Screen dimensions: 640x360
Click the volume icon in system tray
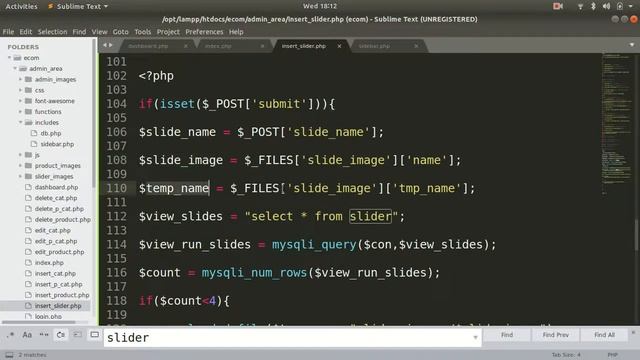(607, 6)
